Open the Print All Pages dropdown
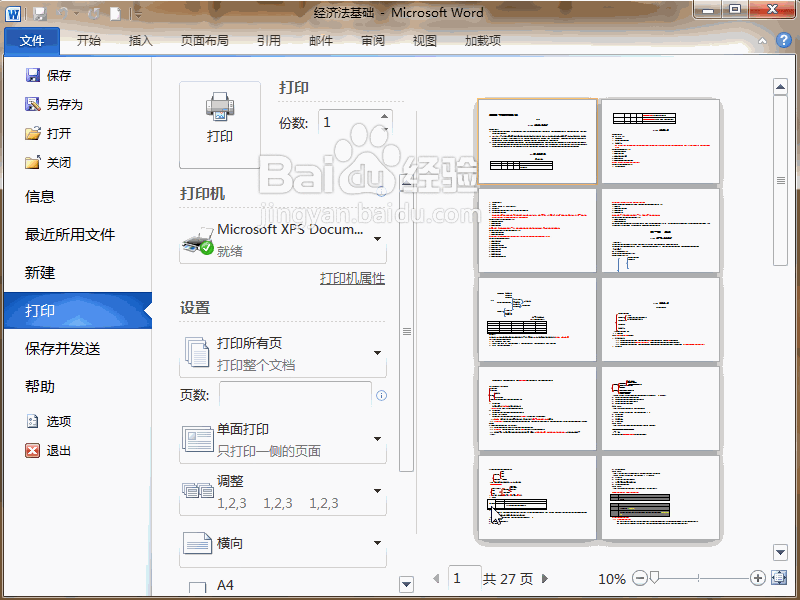The height and width of the screenshot is (600, 800). coord(283,354)
